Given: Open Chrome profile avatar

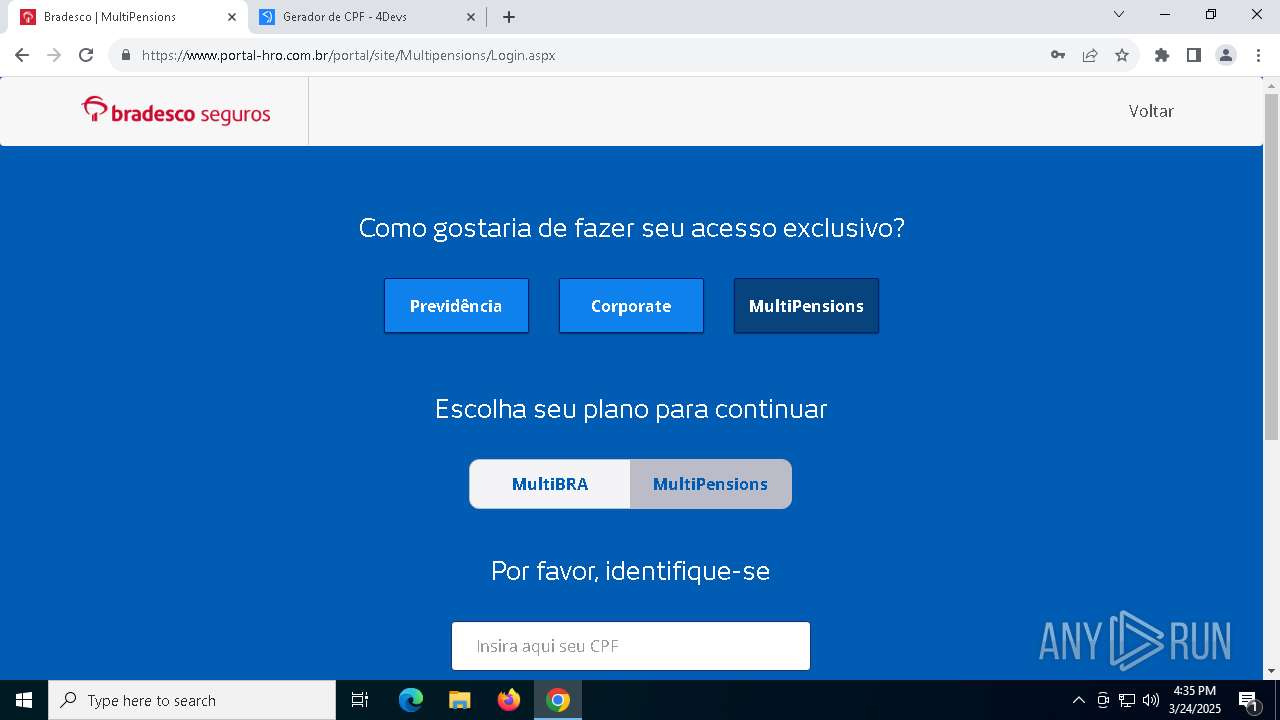Looking at the screenshot, I should pos(1226,55).
